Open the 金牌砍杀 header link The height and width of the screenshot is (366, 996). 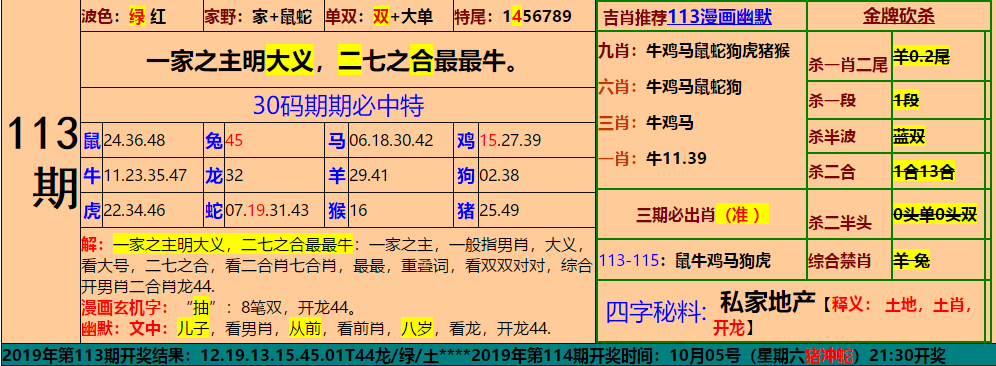click(898, 17)
